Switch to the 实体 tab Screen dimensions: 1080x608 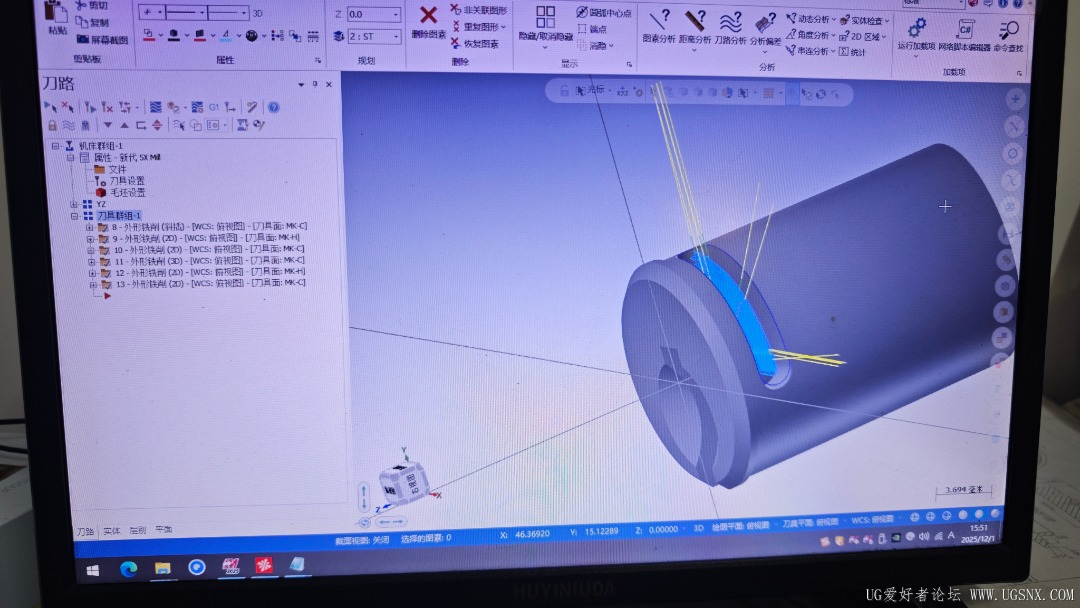[x=112, y=531]
